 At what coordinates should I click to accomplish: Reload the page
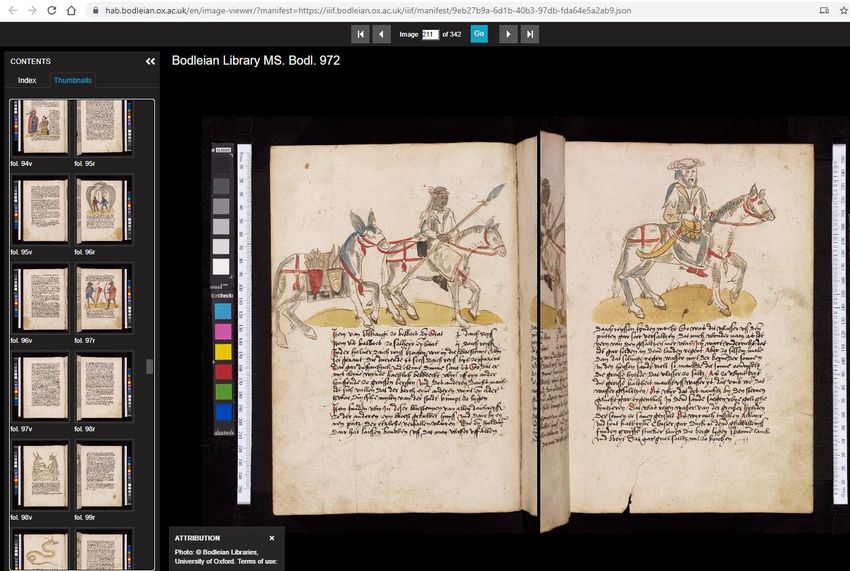pos(51,10)
